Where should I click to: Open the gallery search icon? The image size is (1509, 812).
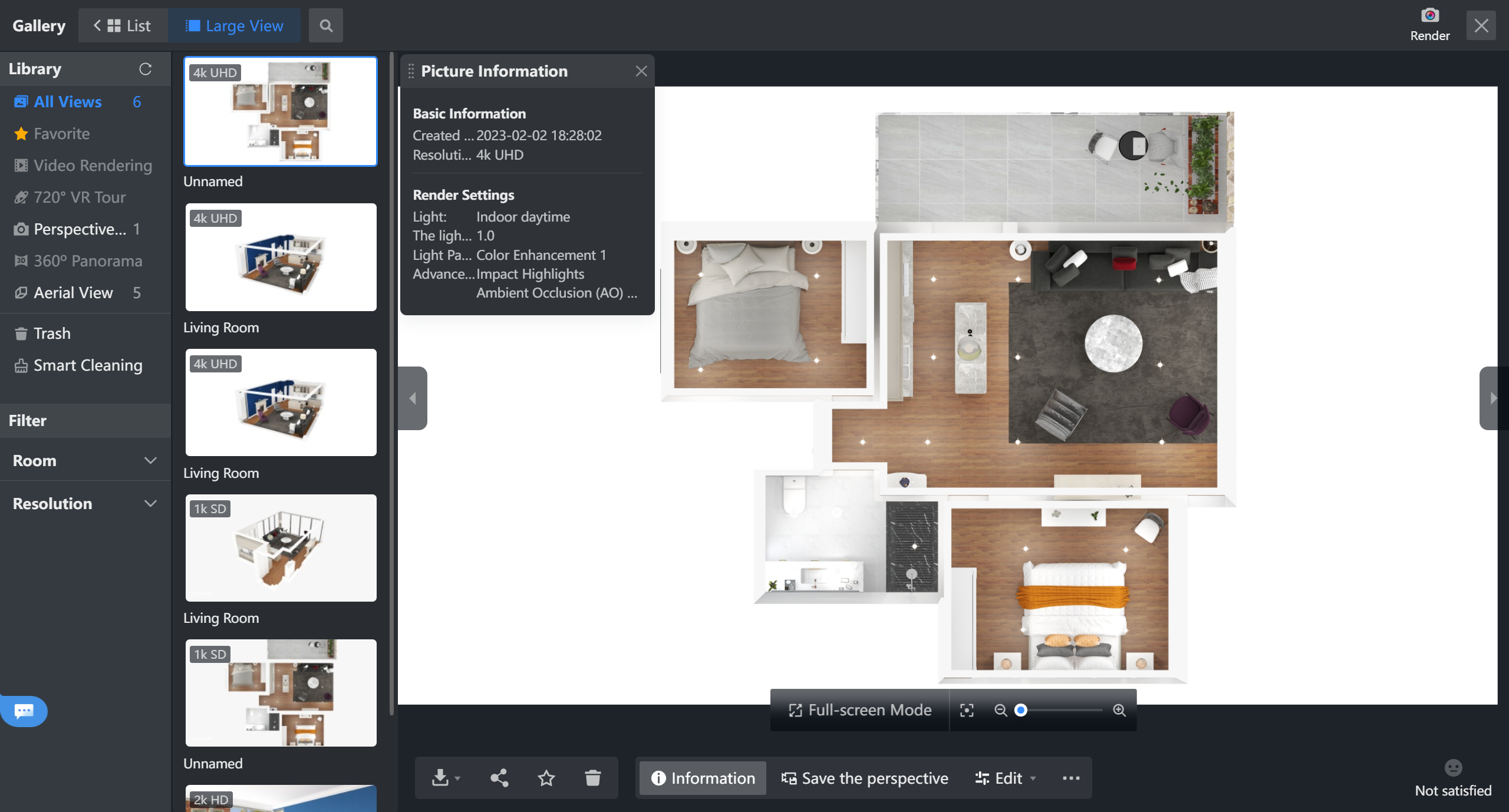[326, 25]
